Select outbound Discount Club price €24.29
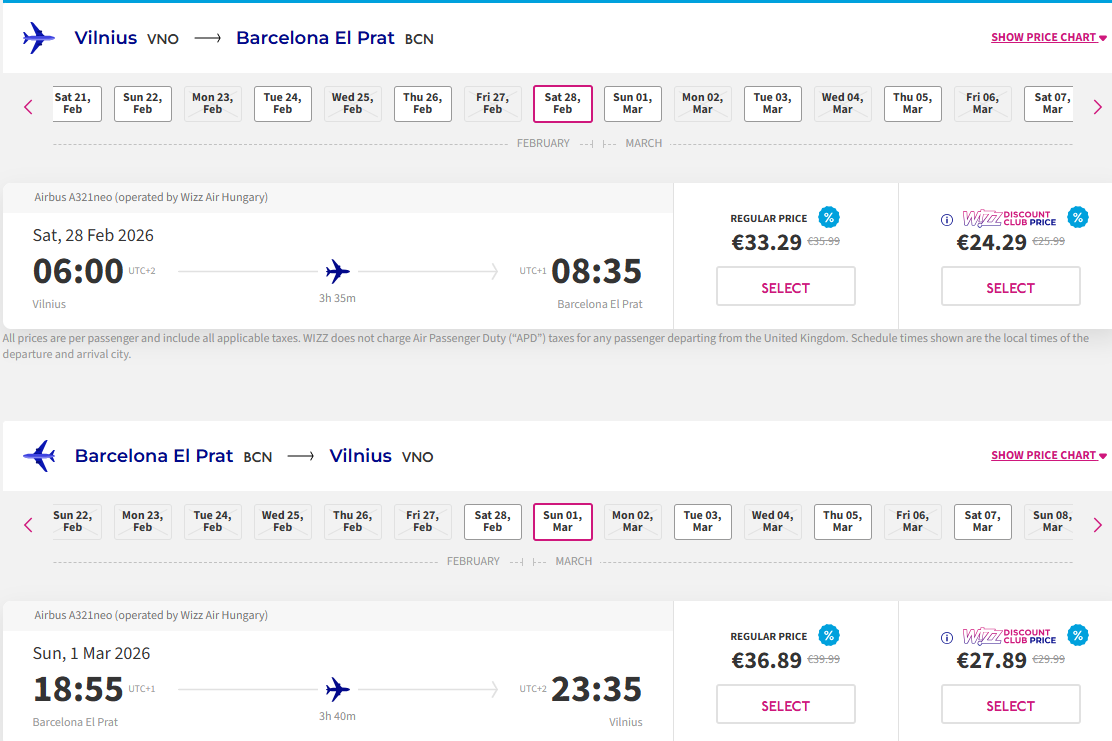Image resolution: width=1112 pixels, height=741 pixels. click(x=1010, y=287)
